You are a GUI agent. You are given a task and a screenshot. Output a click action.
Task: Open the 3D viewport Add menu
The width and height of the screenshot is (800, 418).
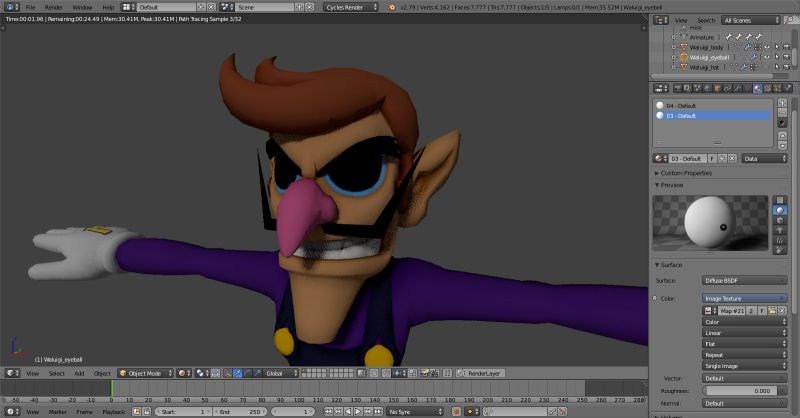[x=79, y=374]
